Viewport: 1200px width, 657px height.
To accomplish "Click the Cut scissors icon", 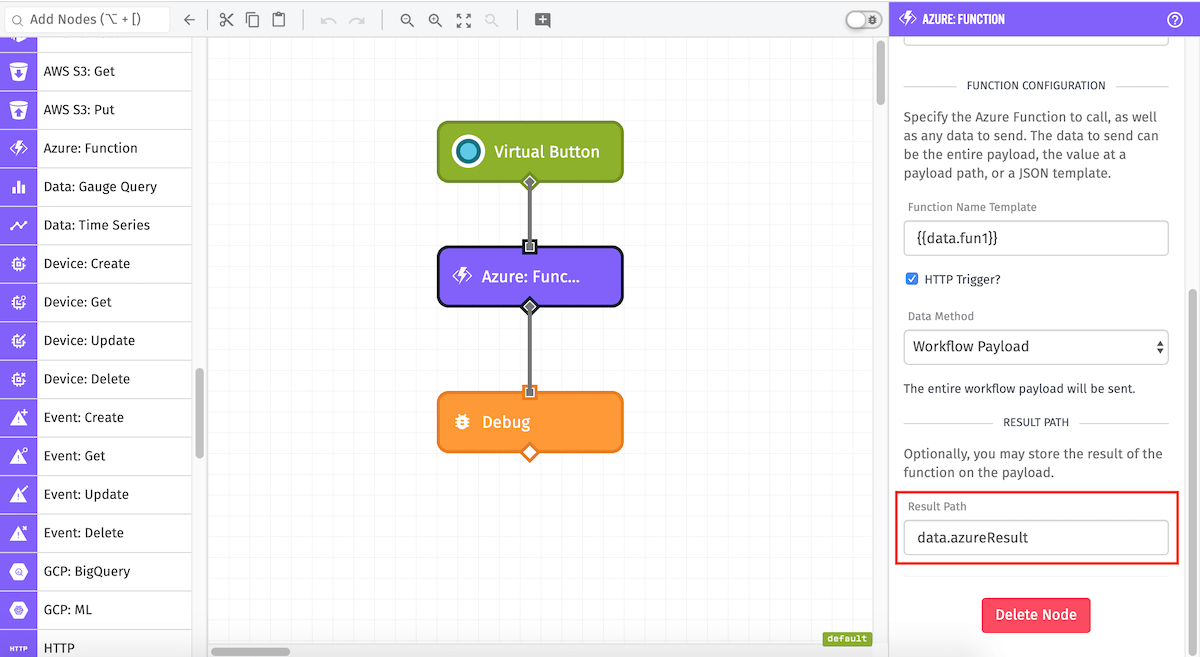I will click(x=226, y=20).
